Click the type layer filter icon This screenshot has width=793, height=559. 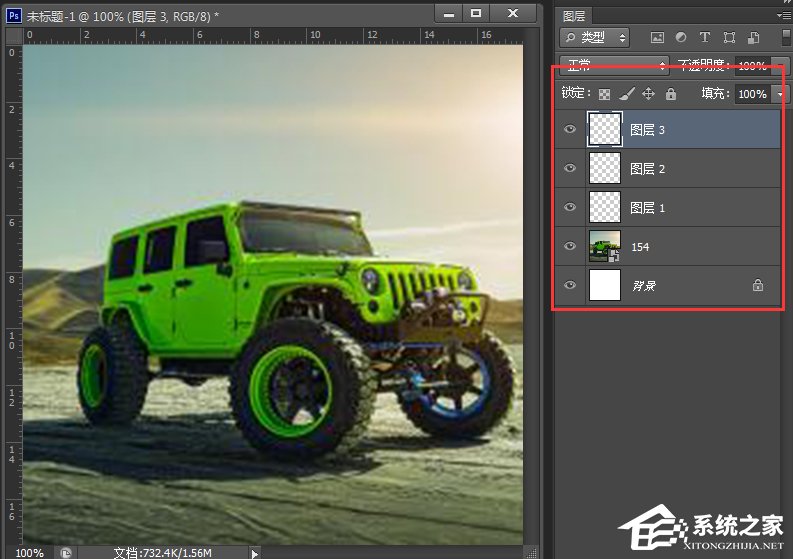(704, 37)
